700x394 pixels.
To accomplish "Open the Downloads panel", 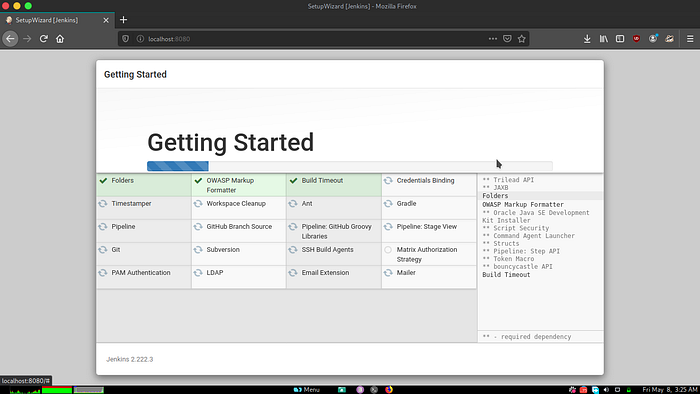I will [x=587, y=39].
